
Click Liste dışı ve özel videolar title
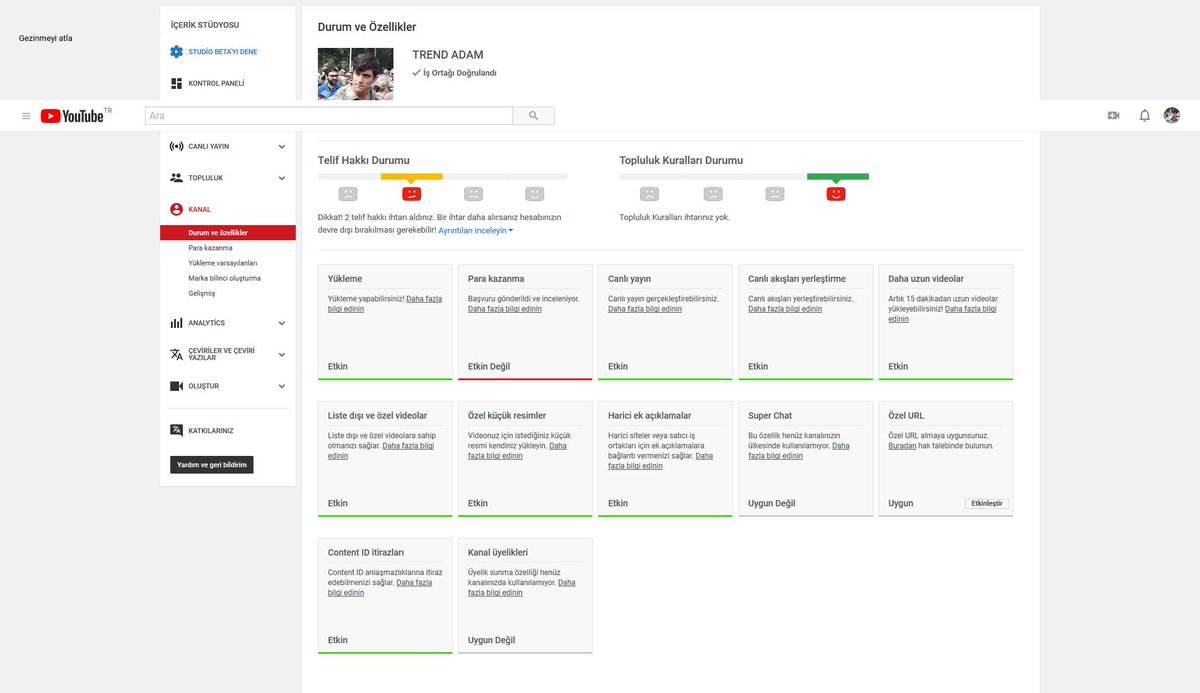pyautogui.click(x=378, y=416)
